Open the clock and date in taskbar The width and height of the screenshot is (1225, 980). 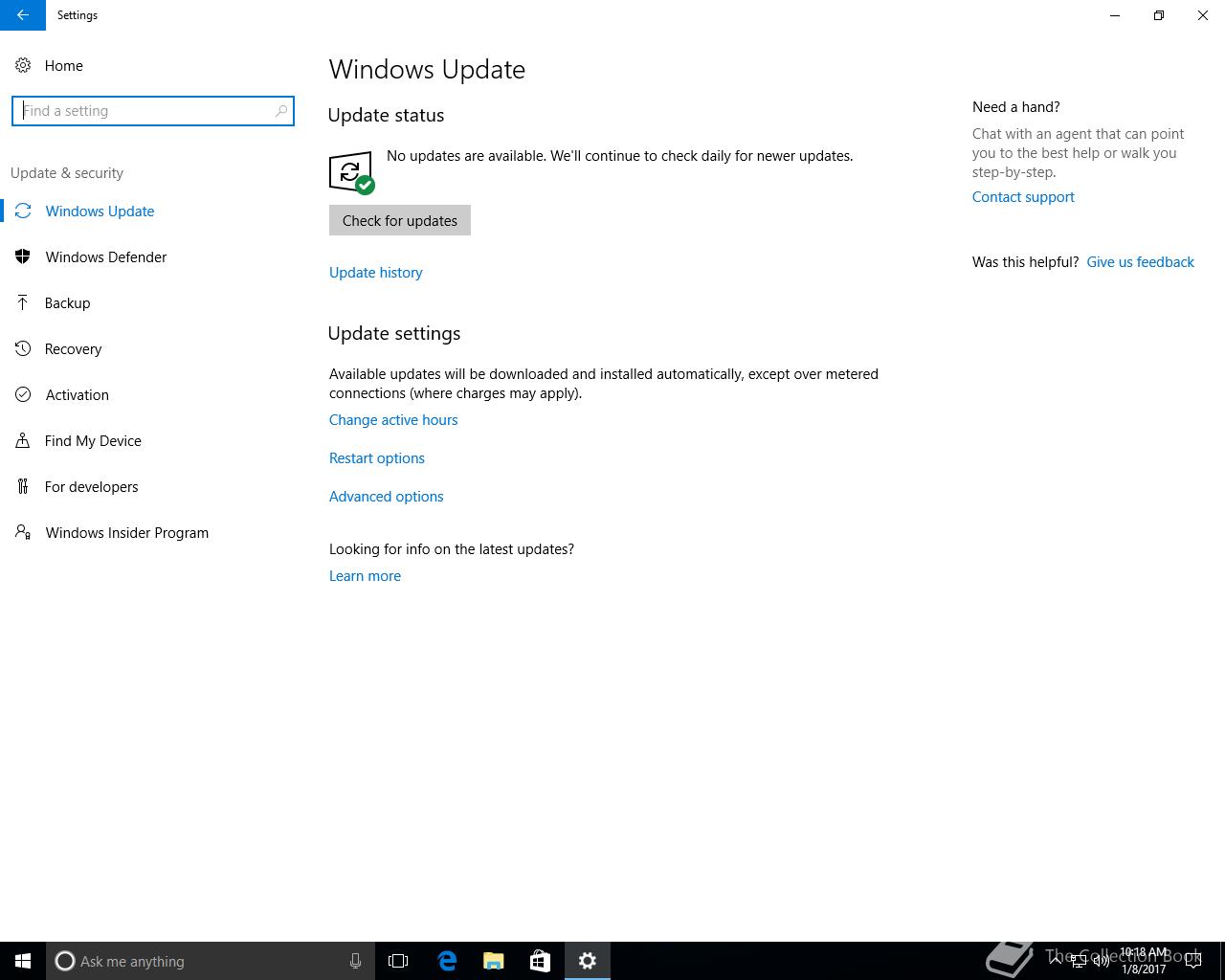[x=1145, y=961]
